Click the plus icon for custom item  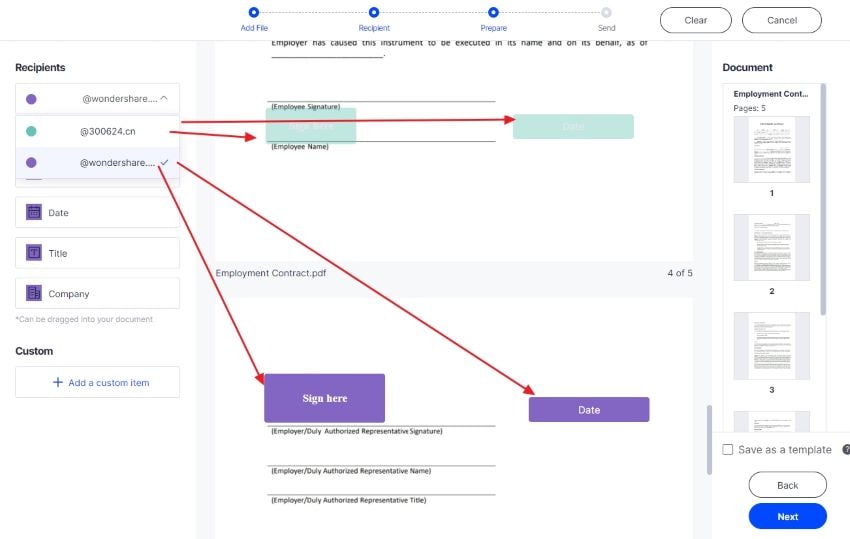[57, 382]
